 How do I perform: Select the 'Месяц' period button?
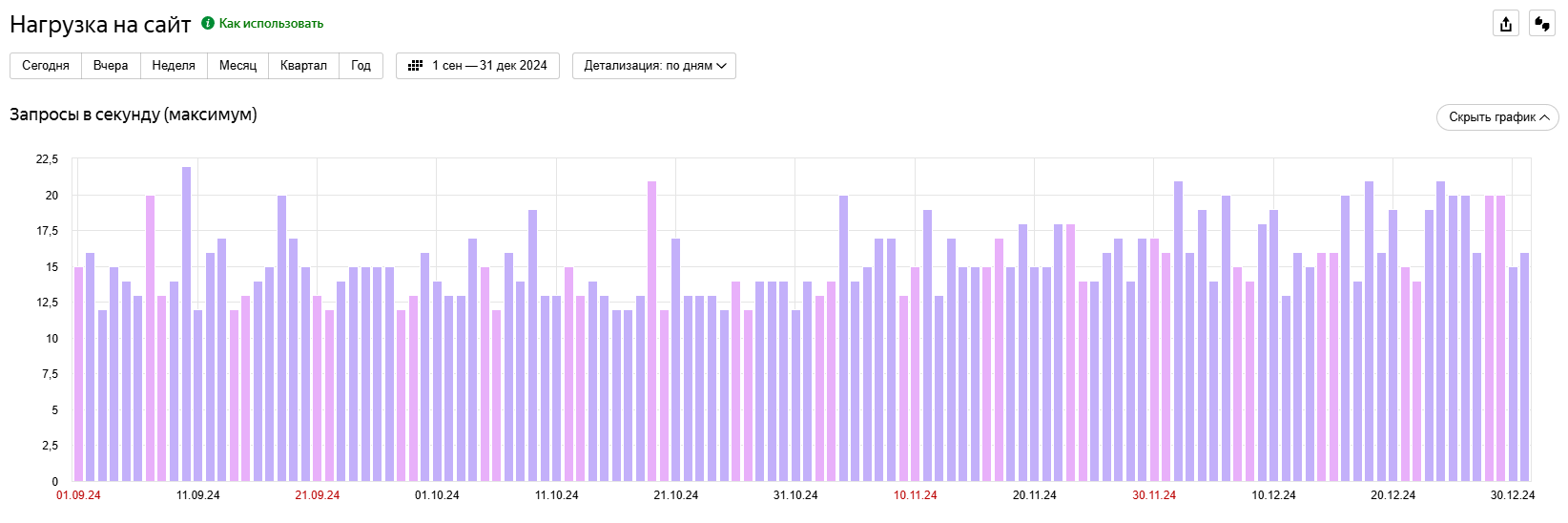(237, 66)
